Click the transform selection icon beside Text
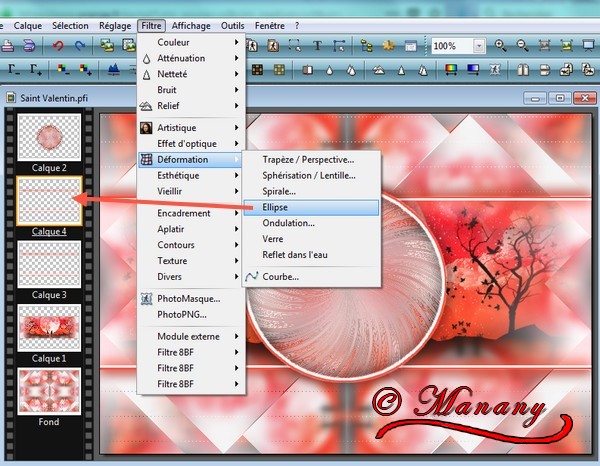The height and width of the screenshot is (466, 600). point(339,46)
